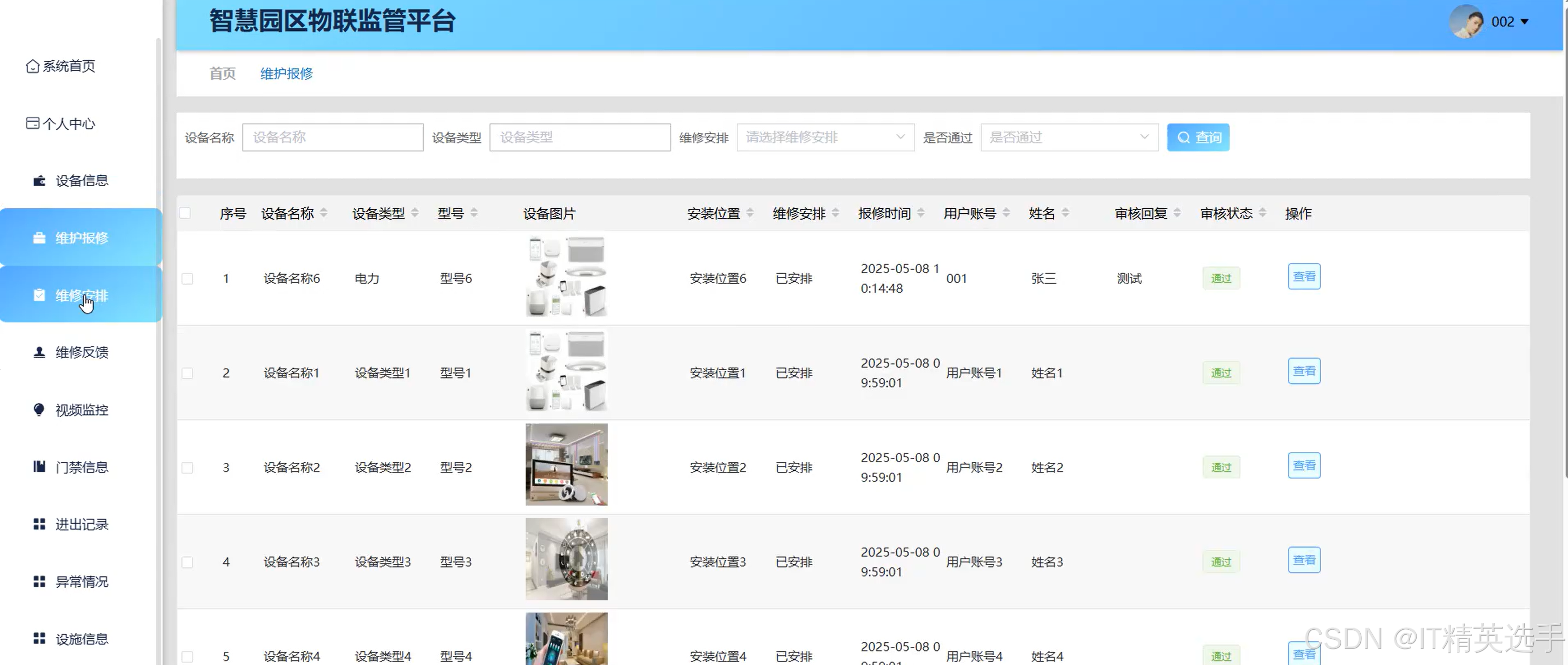1568x665 pixels.
Task: Open the 门禁信息 menu item
Action: pyautogui.click(x=82, y=467)
